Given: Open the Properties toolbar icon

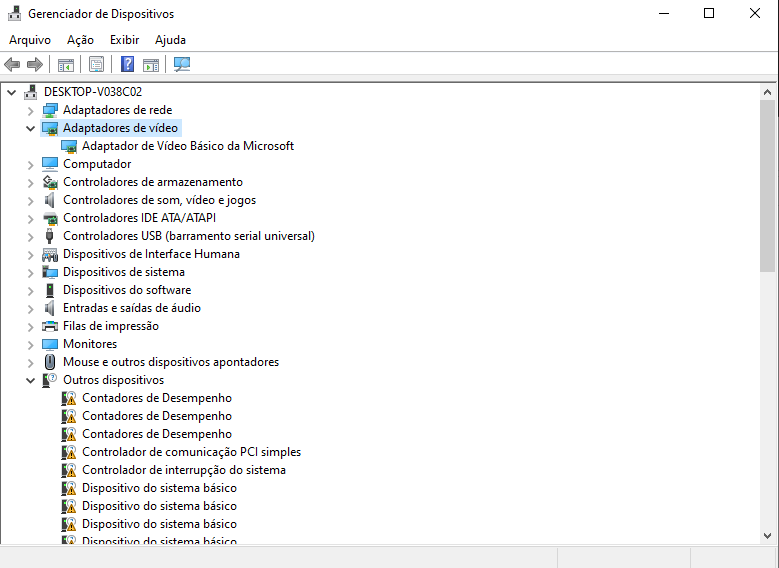Looking at the screenshot, I should click(x=96, y=64).
